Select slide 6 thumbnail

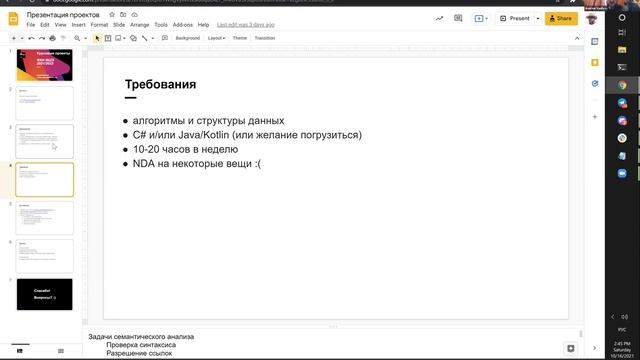point(44,256)
